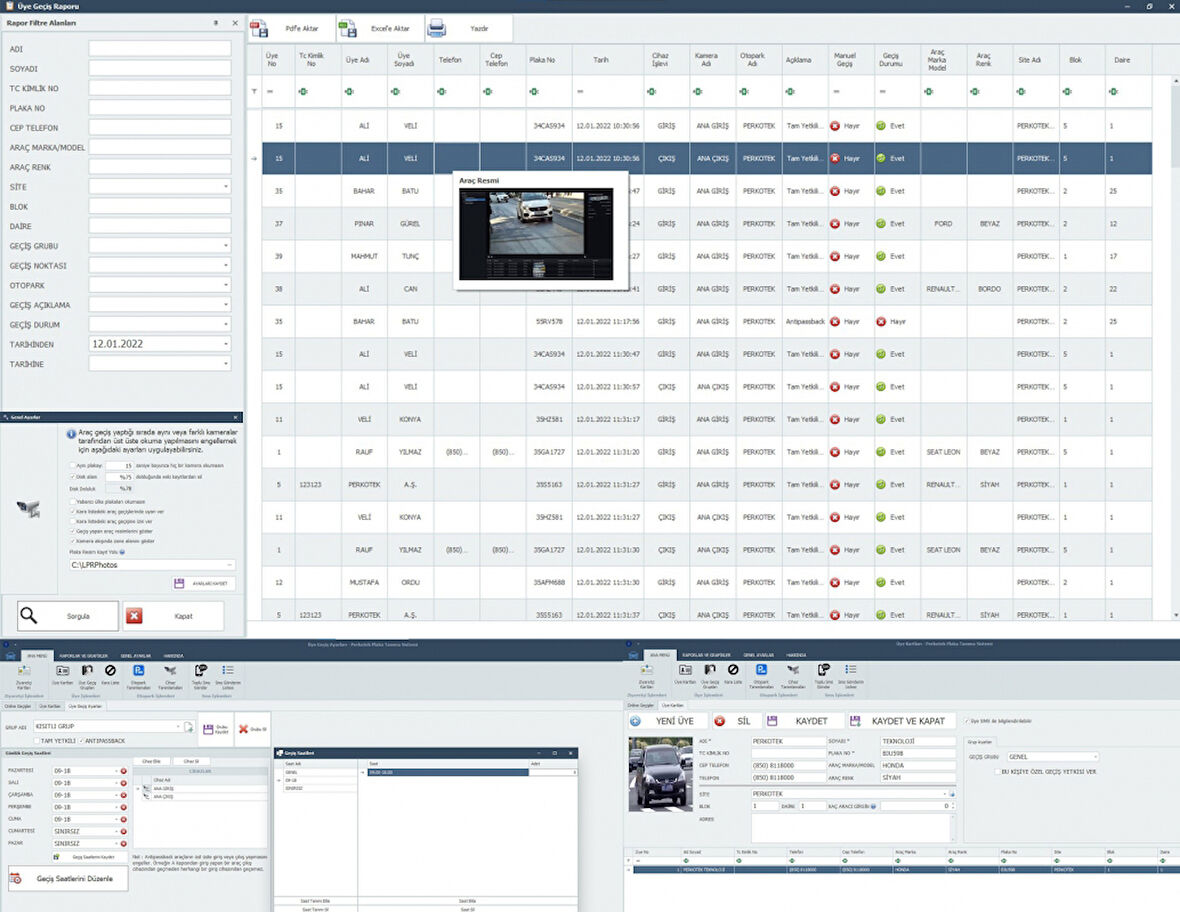This screenshot has width=1180, height=912.
Task: Expand the TARİHİNDEN date dropdown
Action: click(226, 344)
